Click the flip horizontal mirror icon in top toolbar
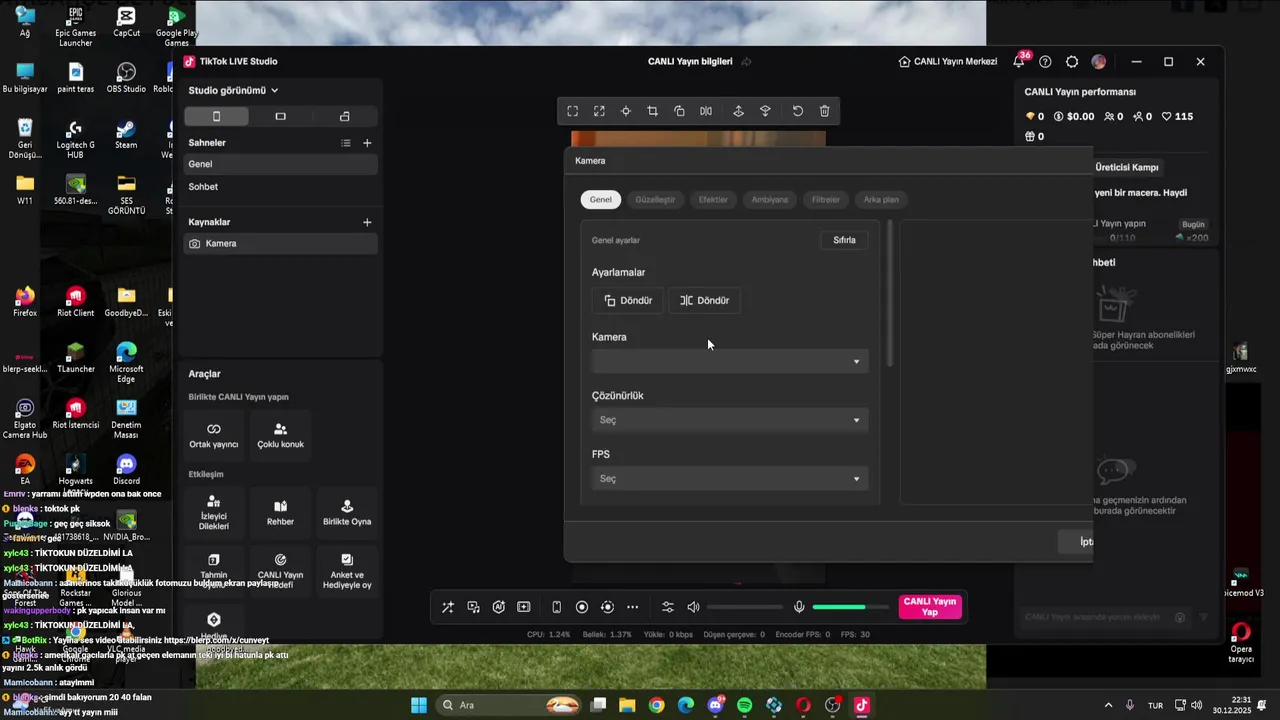Viewport: 1280px width, 720px height. click(706, 111)
